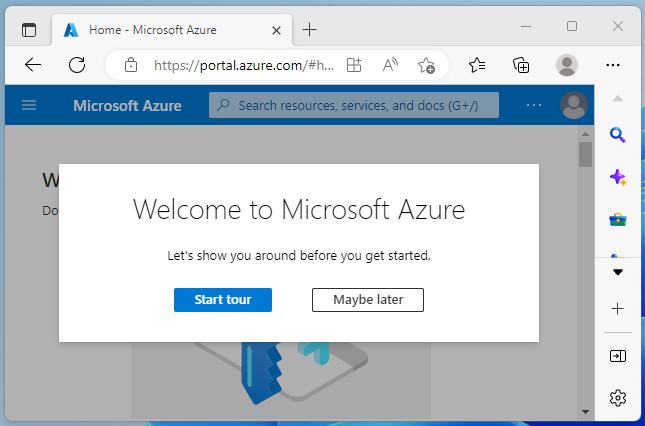Click the Azure account avatar
This screenshot has width=645, height=426.
pyautogui.click(x=573, y=105)
